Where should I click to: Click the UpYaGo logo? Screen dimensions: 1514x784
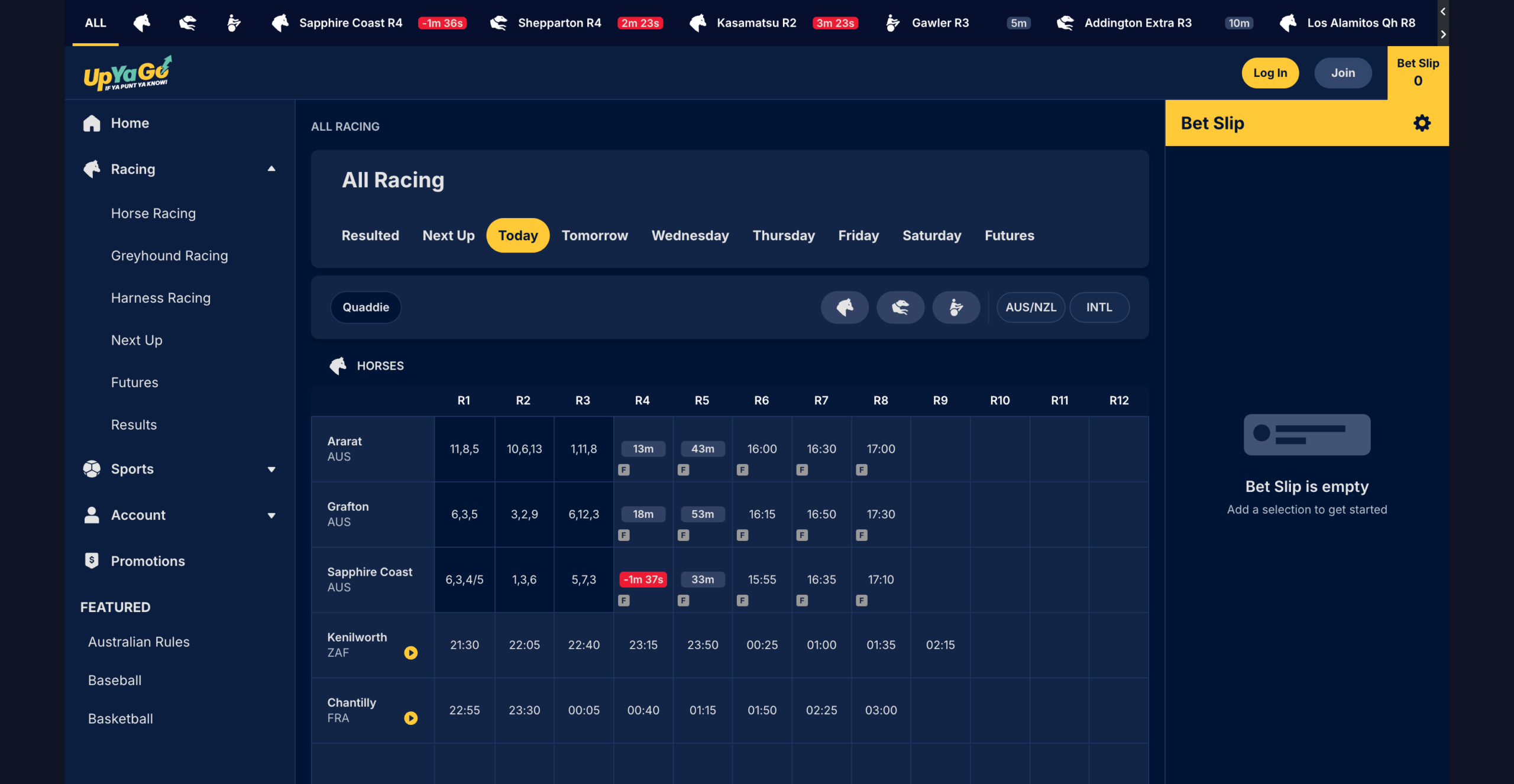pyautogui.click(x=128, y=73)
